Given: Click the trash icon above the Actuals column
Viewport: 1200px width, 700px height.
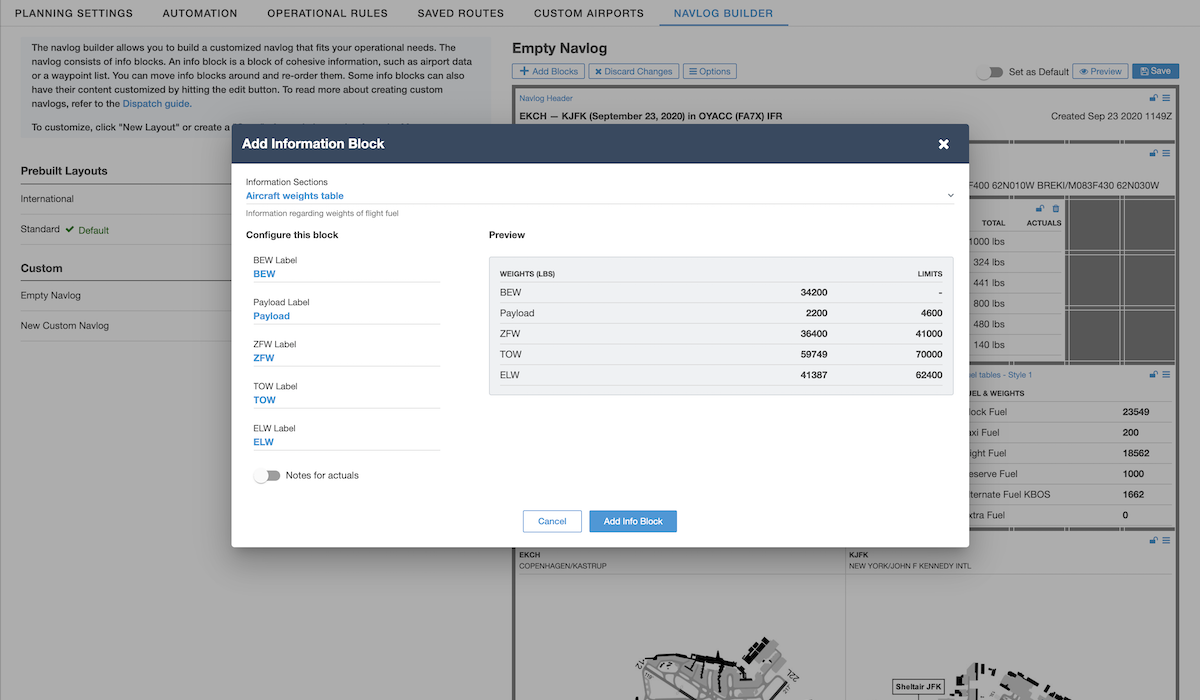Looking at the screenshot, I should [x=1055, y=208].
